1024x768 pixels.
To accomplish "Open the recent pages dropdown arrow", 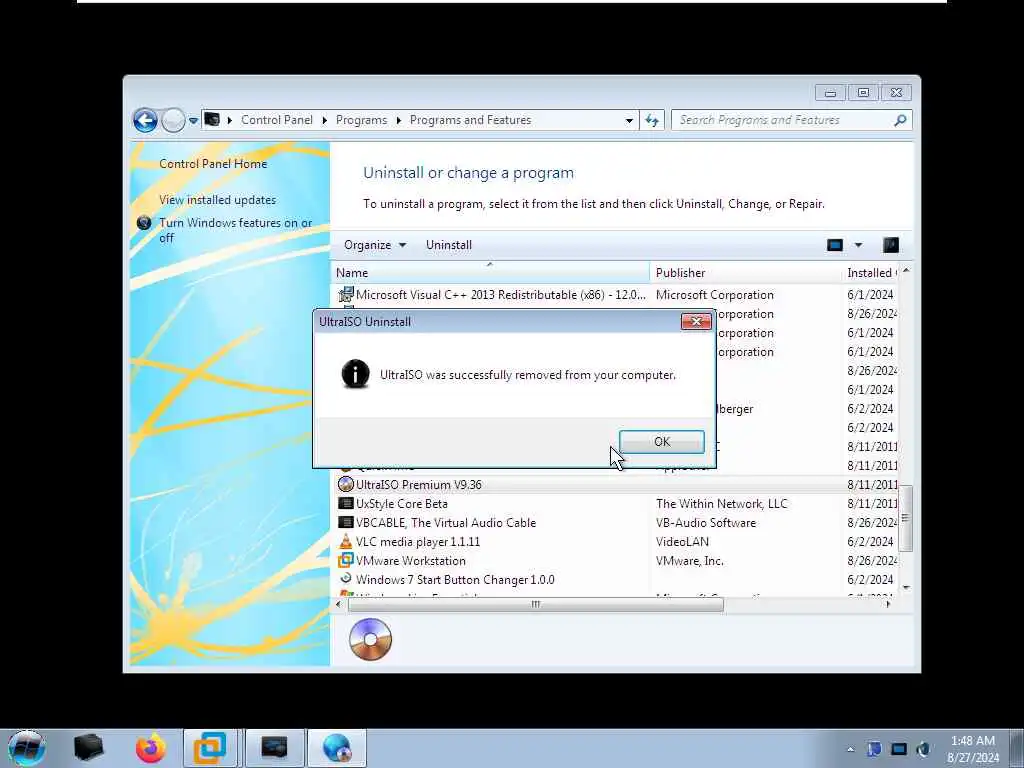I will (x=193, y=121).
